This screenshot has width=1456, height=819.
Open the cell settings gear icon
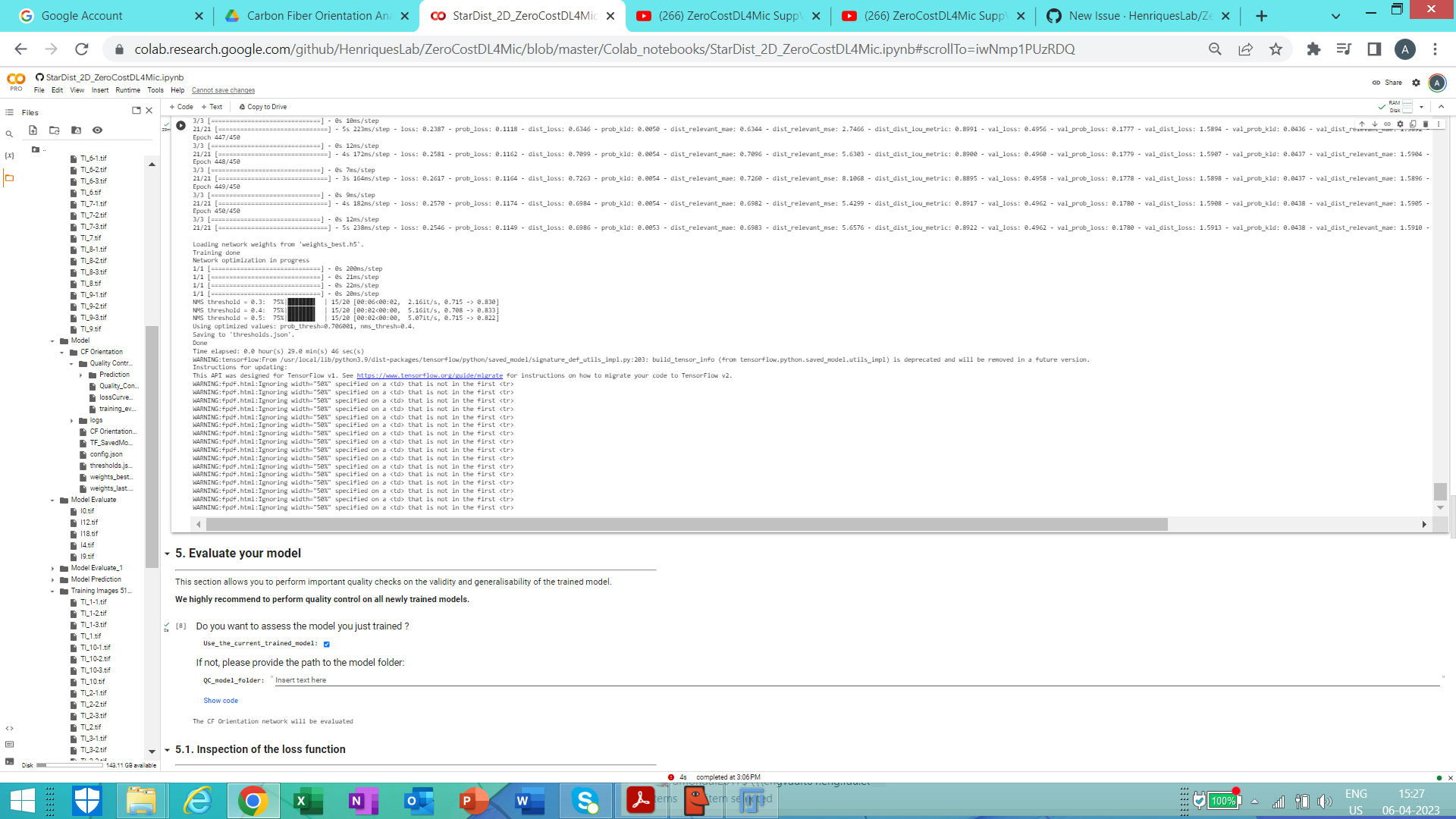pos(1400,124)
